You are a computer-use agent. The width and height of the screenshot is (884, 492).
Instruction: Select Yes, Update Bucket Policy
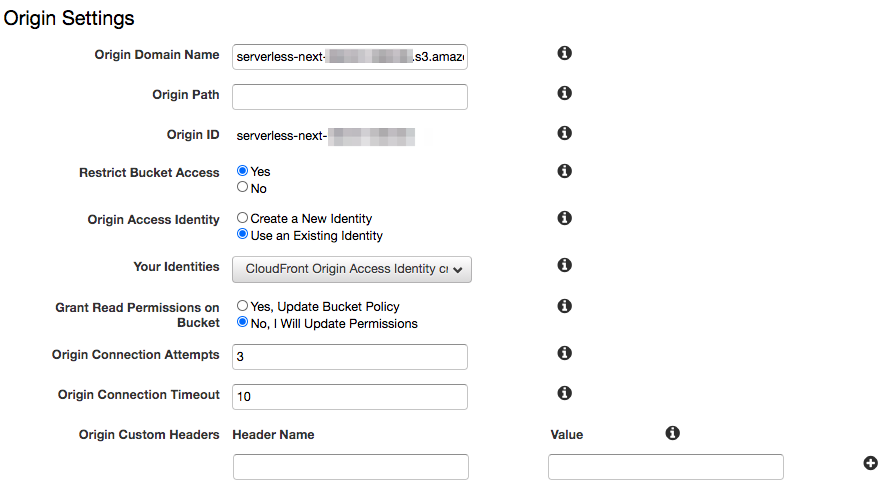click(x=242, y=305)
